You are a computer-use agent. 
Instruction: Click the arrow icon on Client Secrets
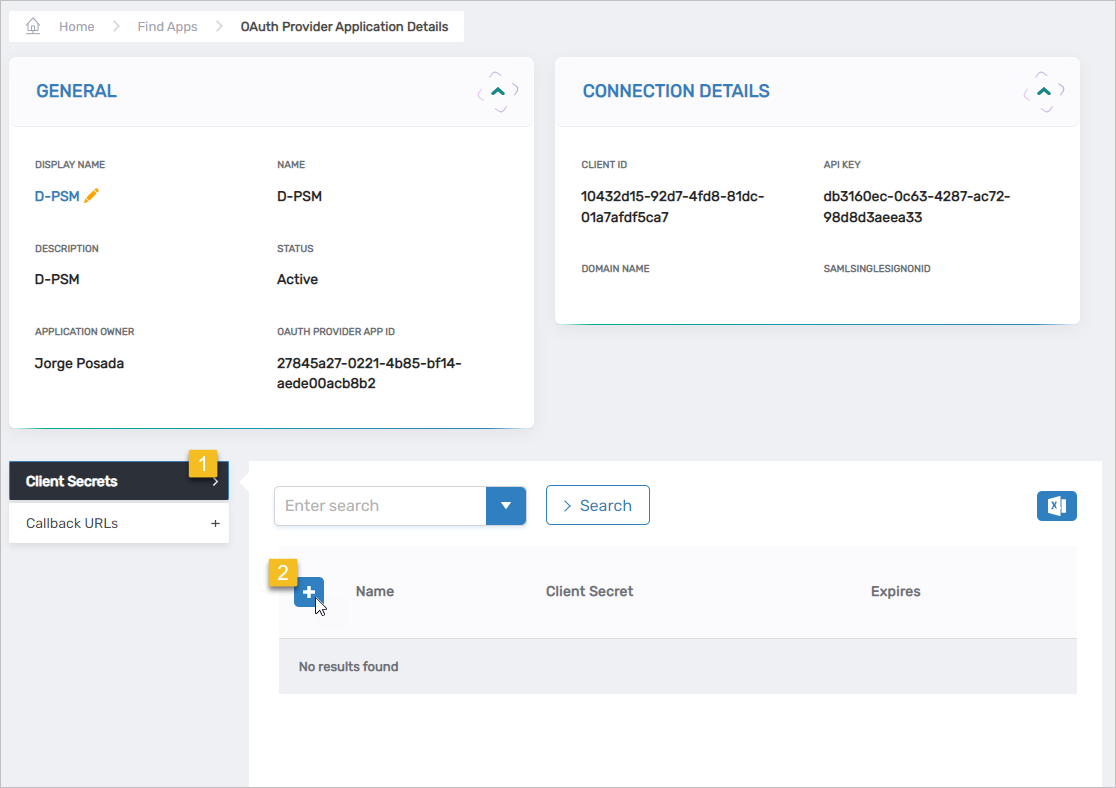(x=215, y=482)
